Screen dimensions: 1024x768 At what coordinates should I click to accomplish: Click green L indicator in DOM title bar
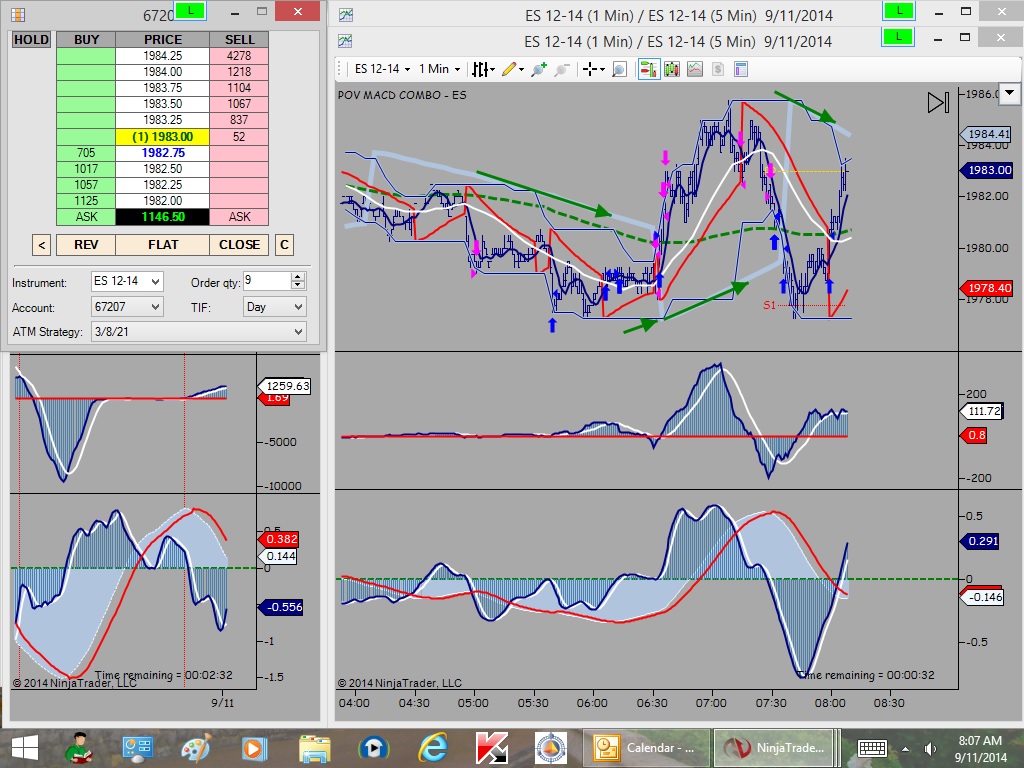click(191, 10)
